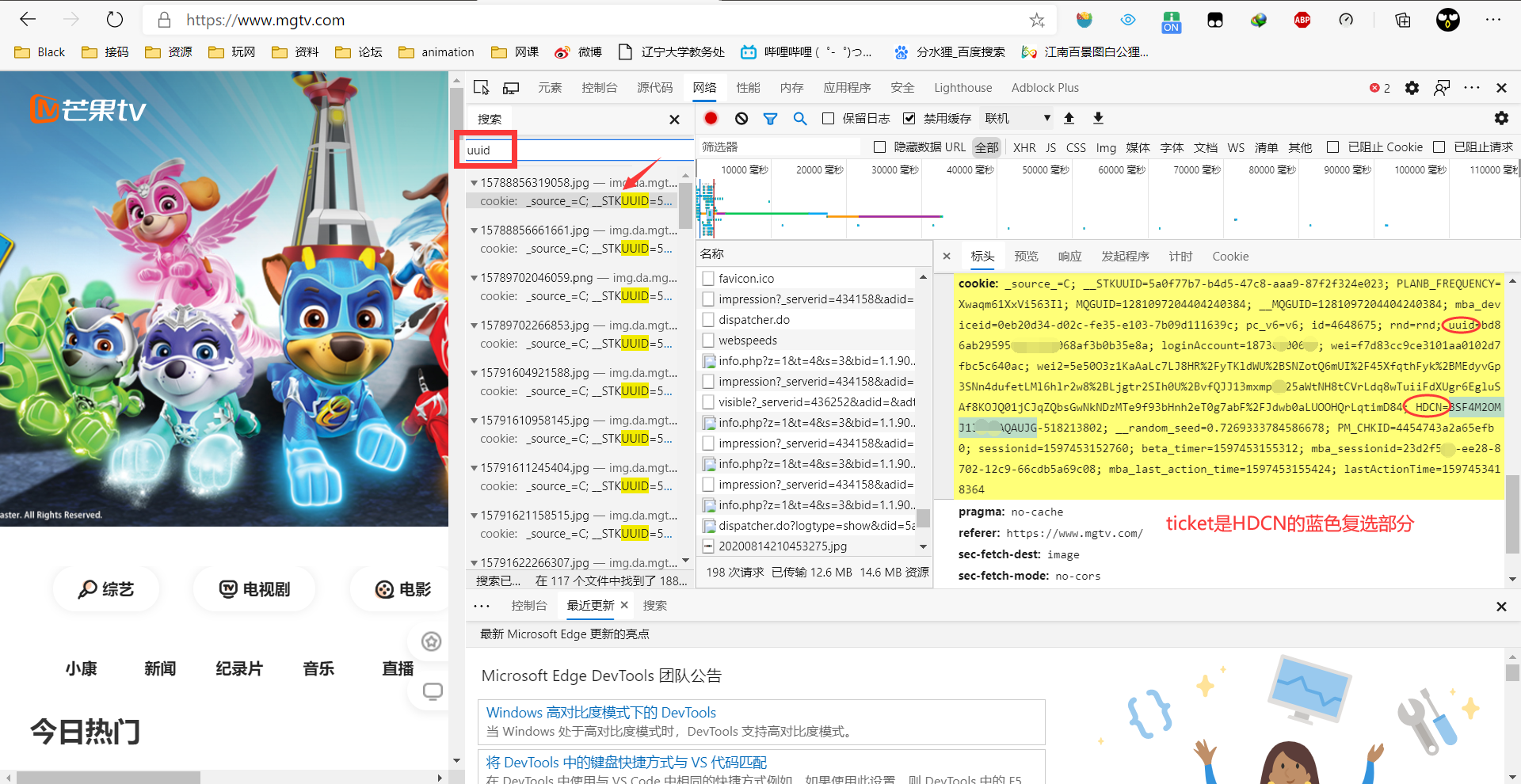The height and width of the screenshot is (784, 1521).
Task: Check the 已阻止 Cookie checkbox
Action: [x=1333, y=147]
